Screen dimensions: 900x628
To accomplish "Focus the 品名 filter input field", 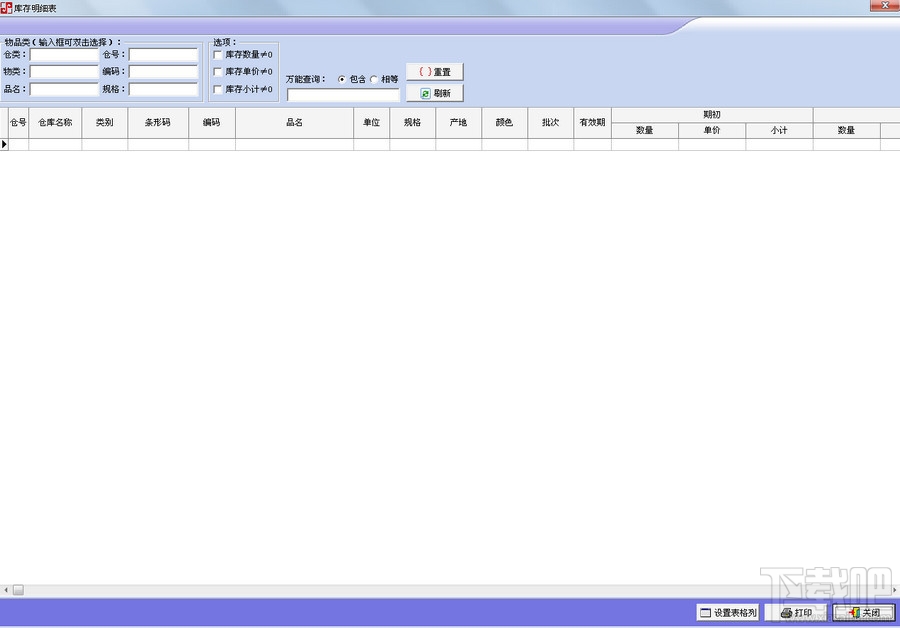I will point(64,90).
